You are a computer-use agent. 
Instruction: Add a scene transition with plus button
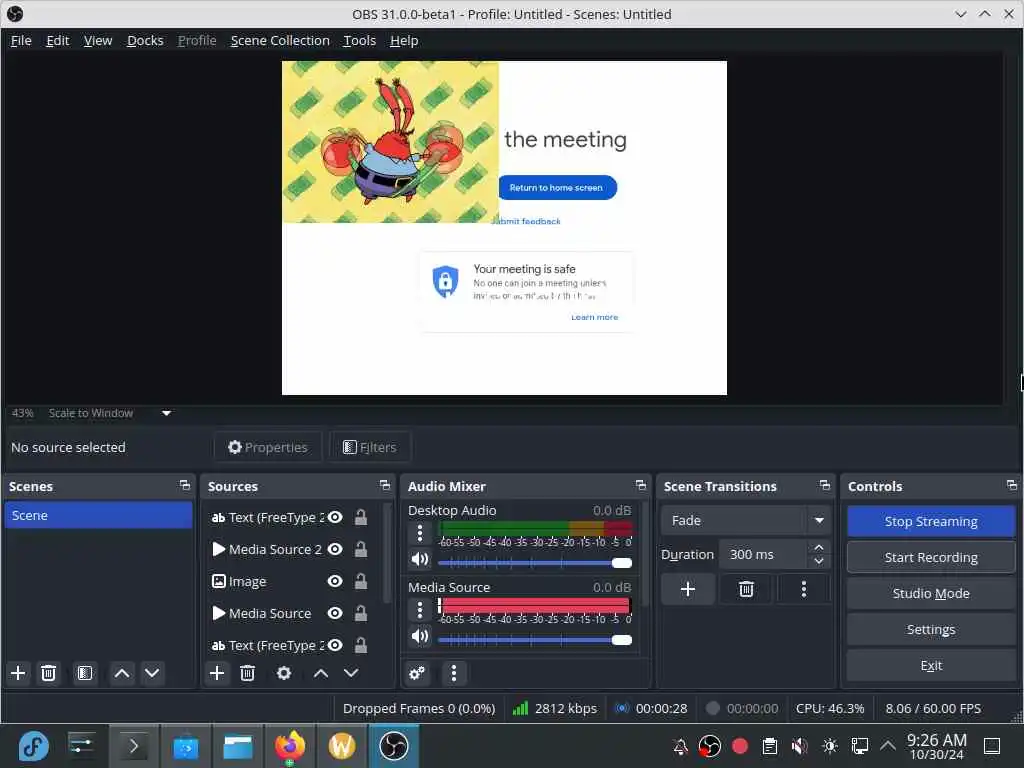click(x=688, y=590)
